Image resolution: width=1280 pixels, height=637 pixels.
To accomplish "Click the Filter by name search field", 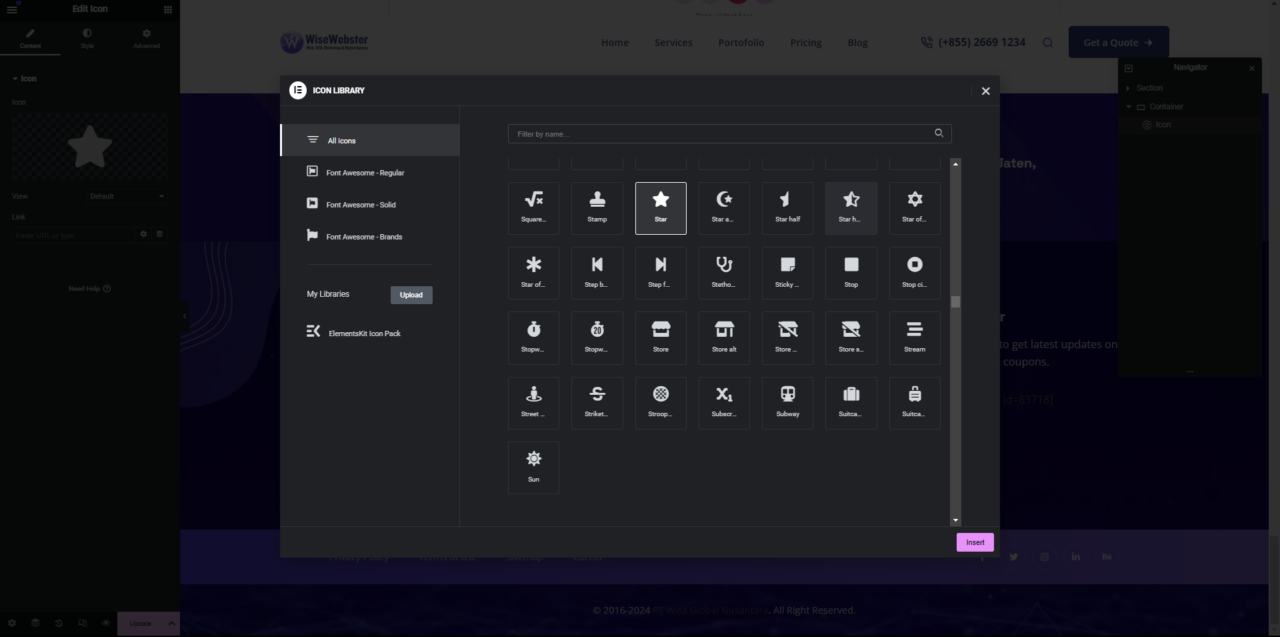I will click(x=720, y=133).
